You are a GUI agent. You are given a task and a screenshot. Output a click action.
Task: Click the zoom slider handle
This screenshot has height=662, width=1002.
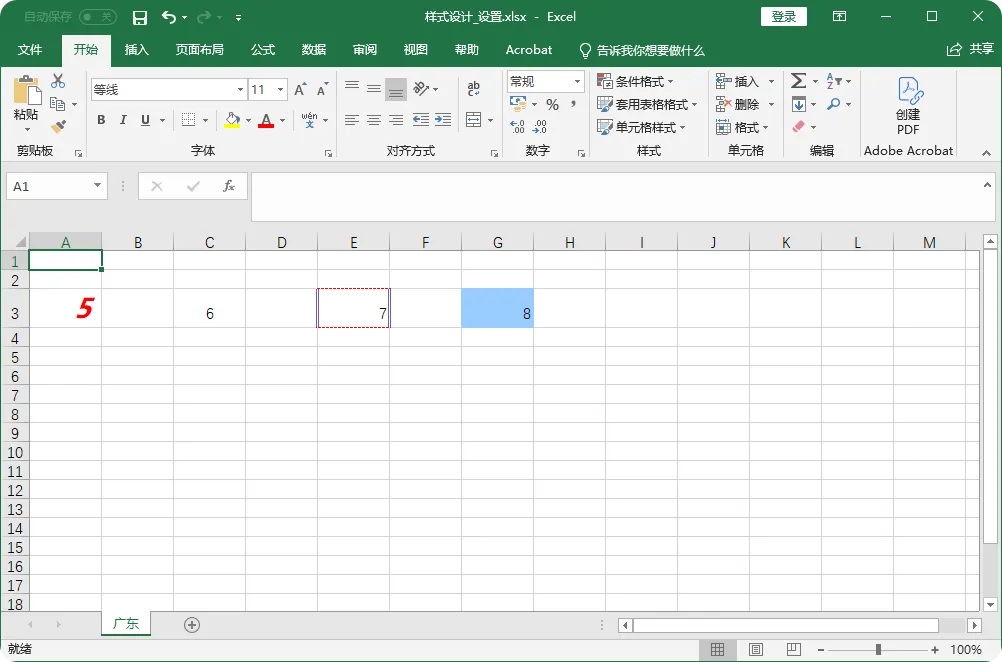tap(879, 649)
